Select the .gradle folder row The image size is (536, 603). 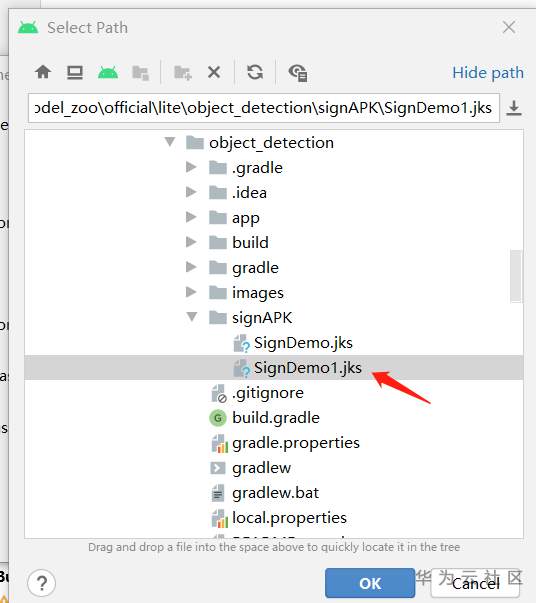pyautogui.click(x=274, y=168)
